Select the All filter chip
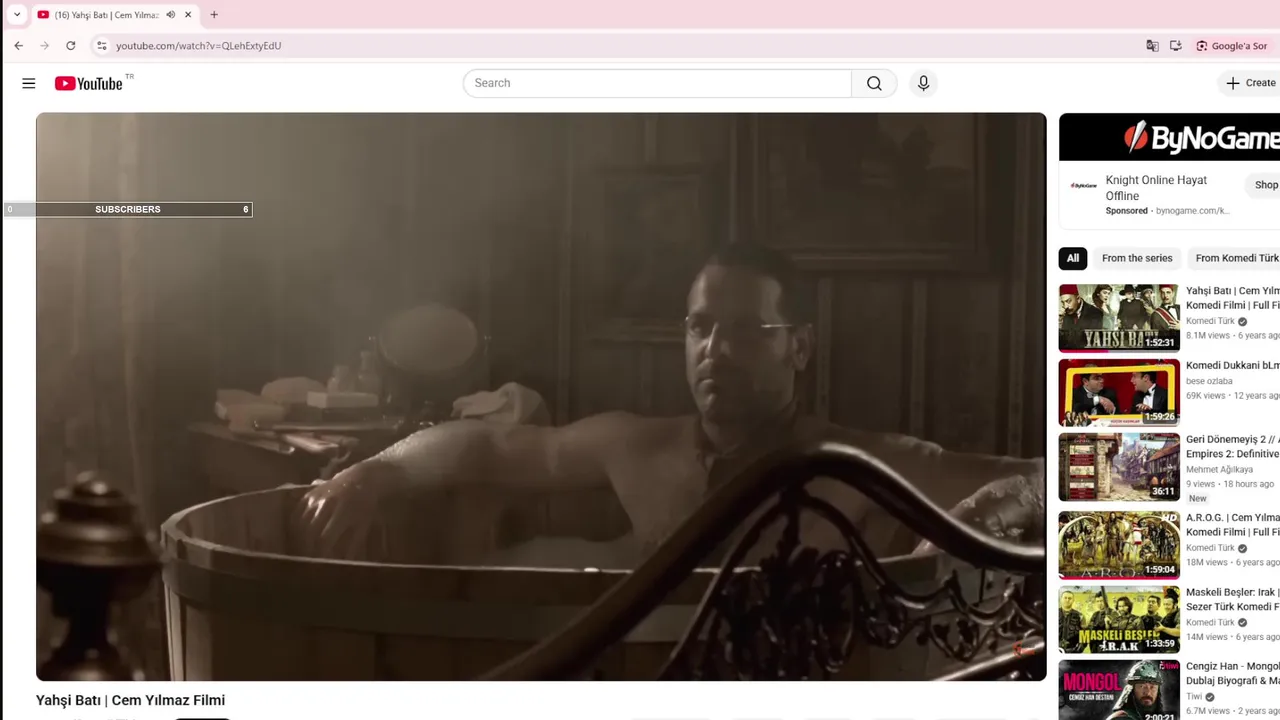The height and width of the screenshot is (720, 1280). click(1073, 258)
